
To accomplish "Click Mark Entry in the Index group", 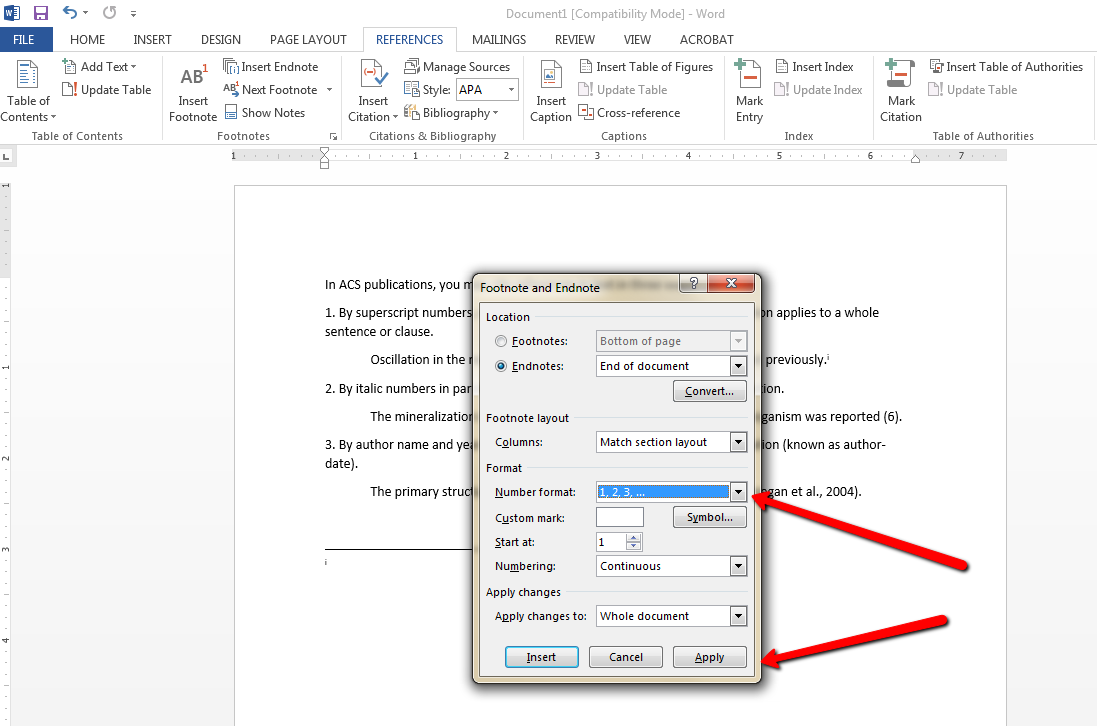I will [748, 88].
